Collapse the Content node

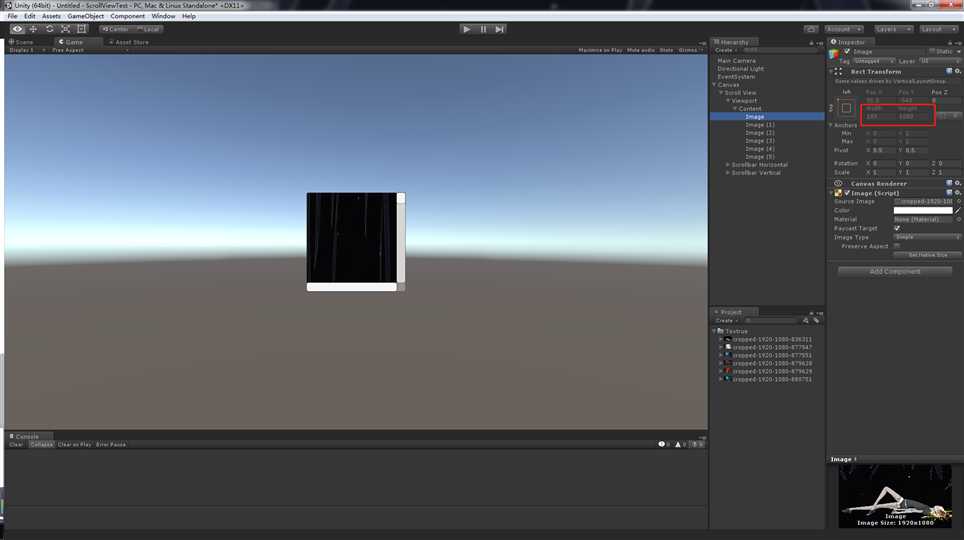(x=735, y=109)
